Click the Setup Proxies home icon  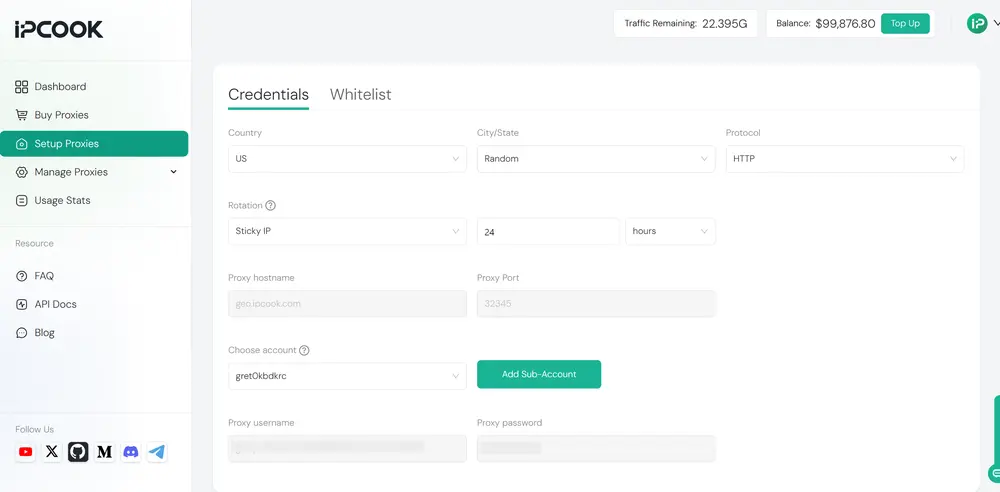coord(22,144)
